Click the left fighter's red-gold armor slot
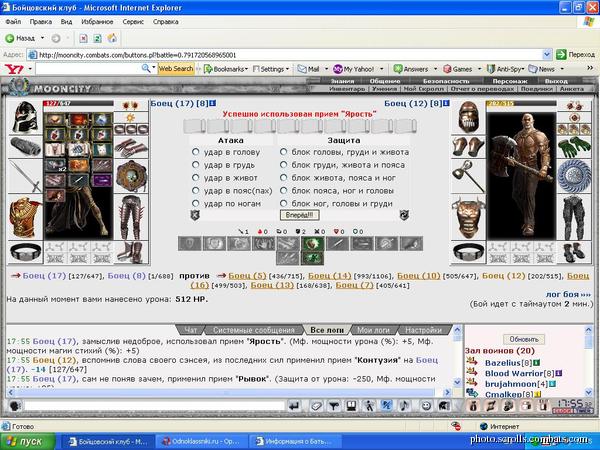This screenshot has height=450, width=600. (x=25, y=217)
